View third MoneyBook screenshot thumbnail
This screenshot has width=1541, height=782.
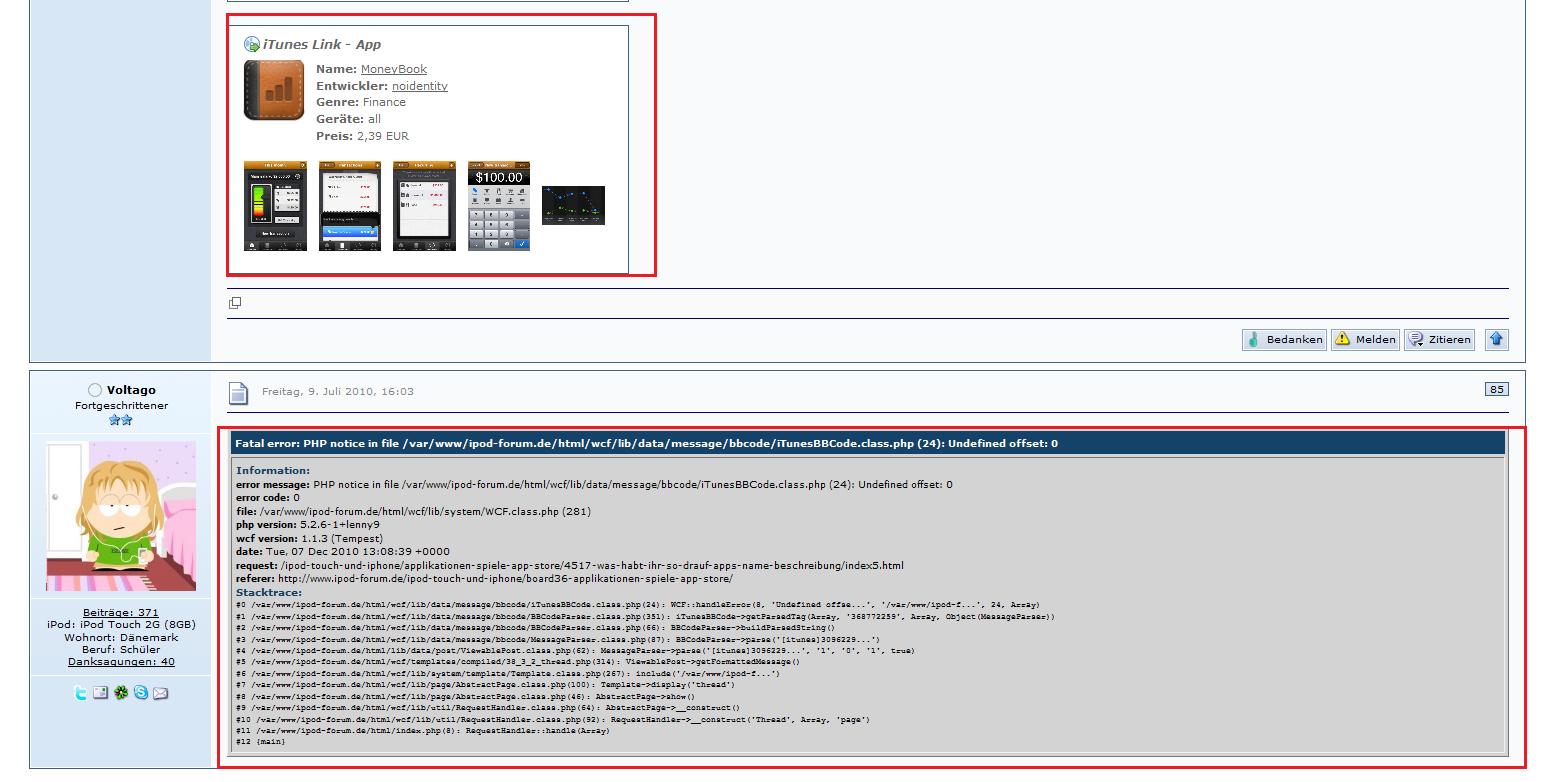tap(424, 205)
